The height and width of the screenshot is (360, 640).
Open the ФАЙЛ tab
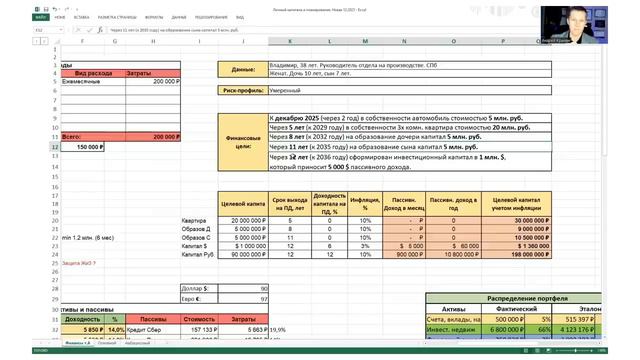pyautogui.click(x=40, y=17)
